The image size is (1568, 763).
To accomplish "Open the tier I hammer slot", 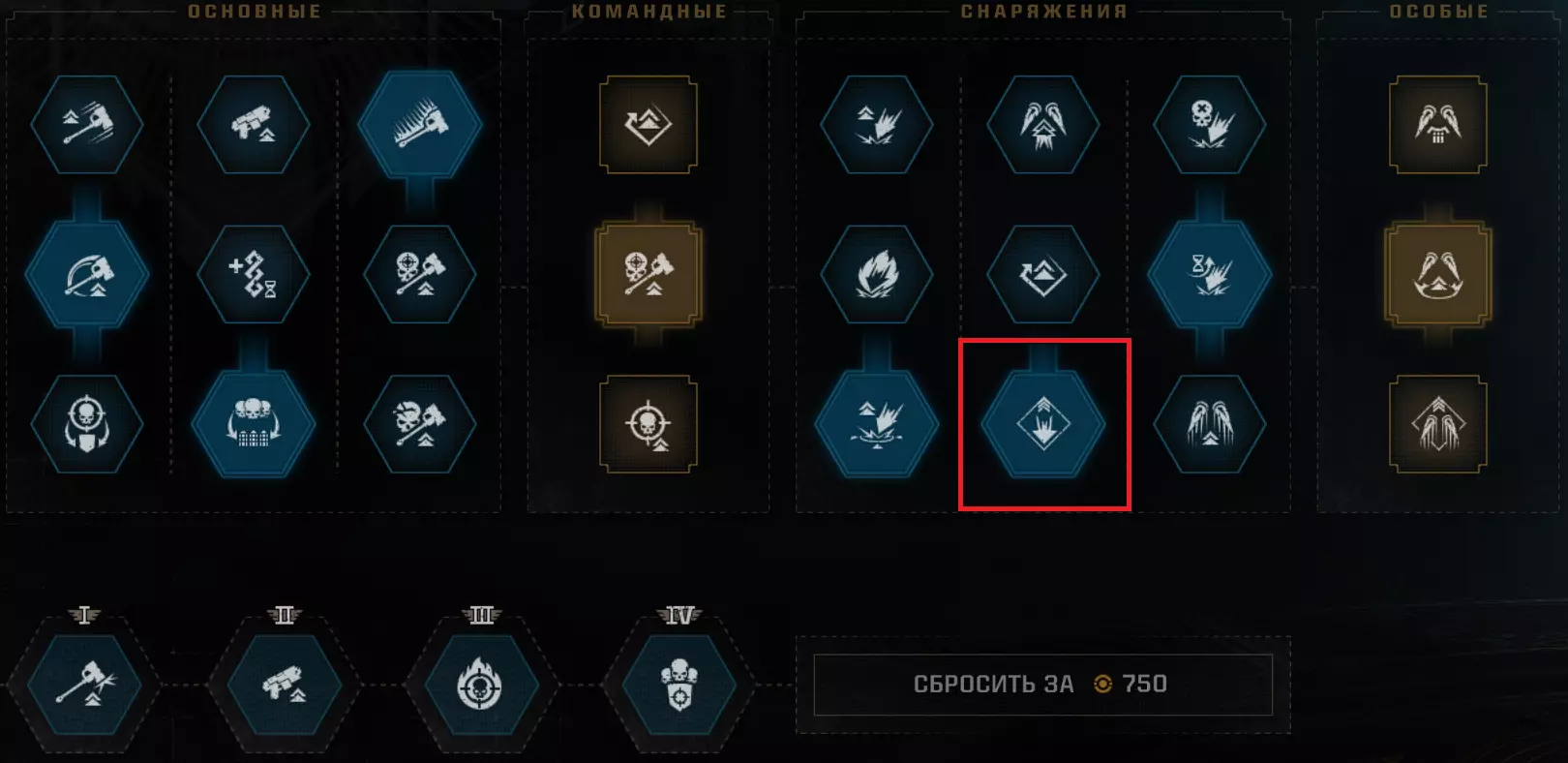I will point(85,686).
